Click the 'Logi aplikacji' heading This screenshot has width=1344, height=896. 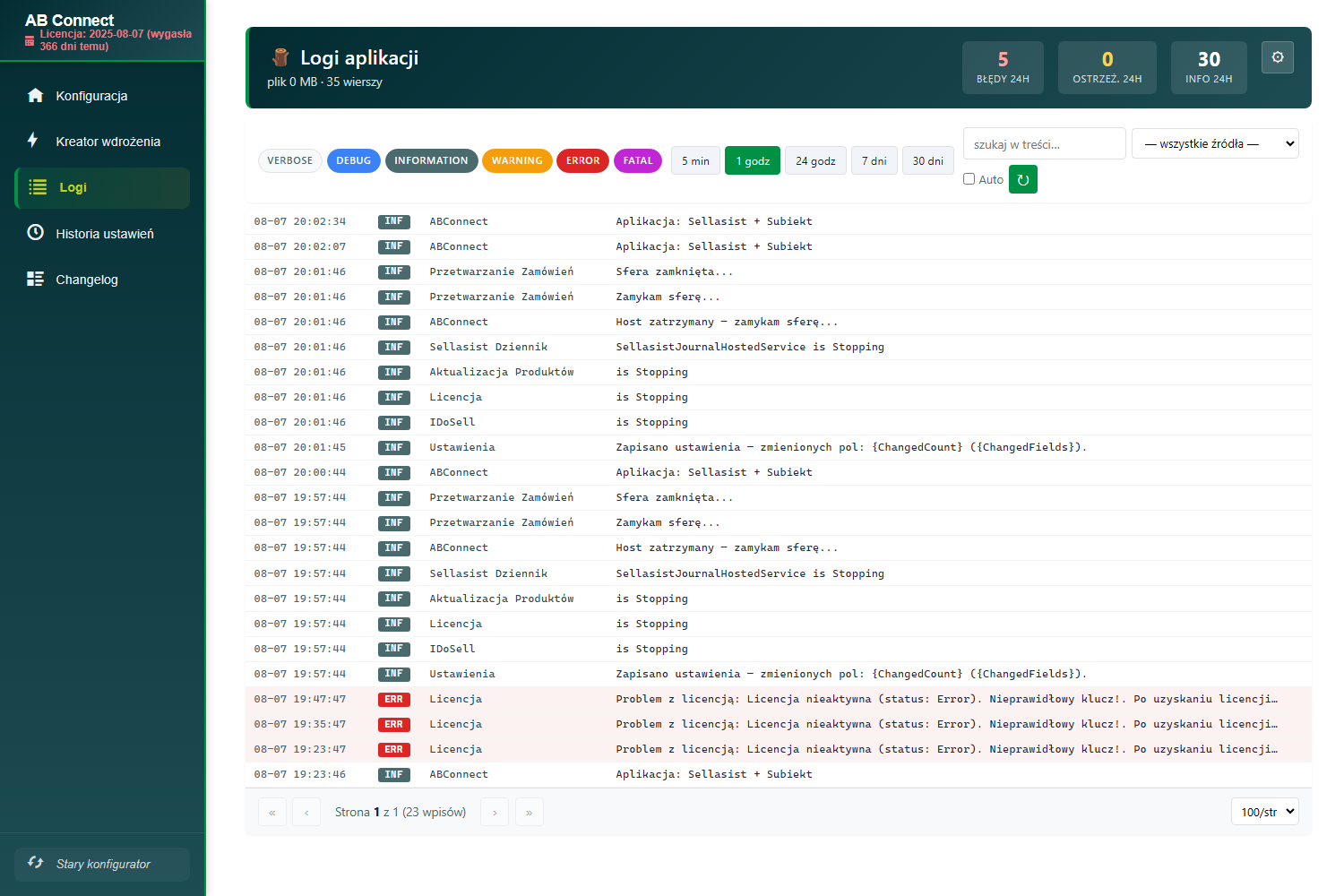tap(359, 57)
